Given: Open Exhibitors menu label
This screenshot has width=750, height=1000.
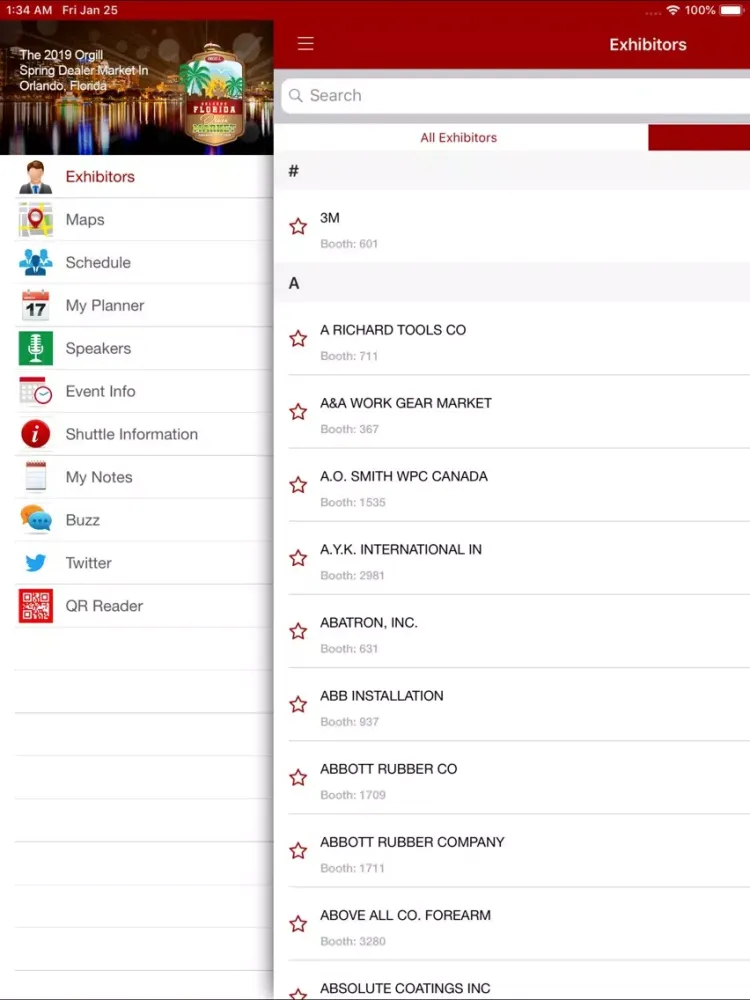Looking at the screenshot, I should pyautogui.click(x=100, y=177).
